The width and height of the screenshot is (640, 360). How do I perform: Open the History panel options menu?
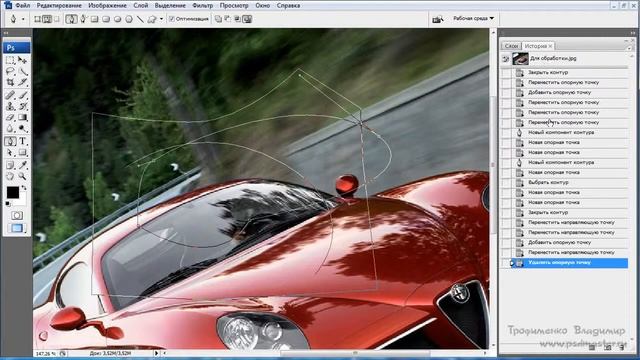(629, 48)
